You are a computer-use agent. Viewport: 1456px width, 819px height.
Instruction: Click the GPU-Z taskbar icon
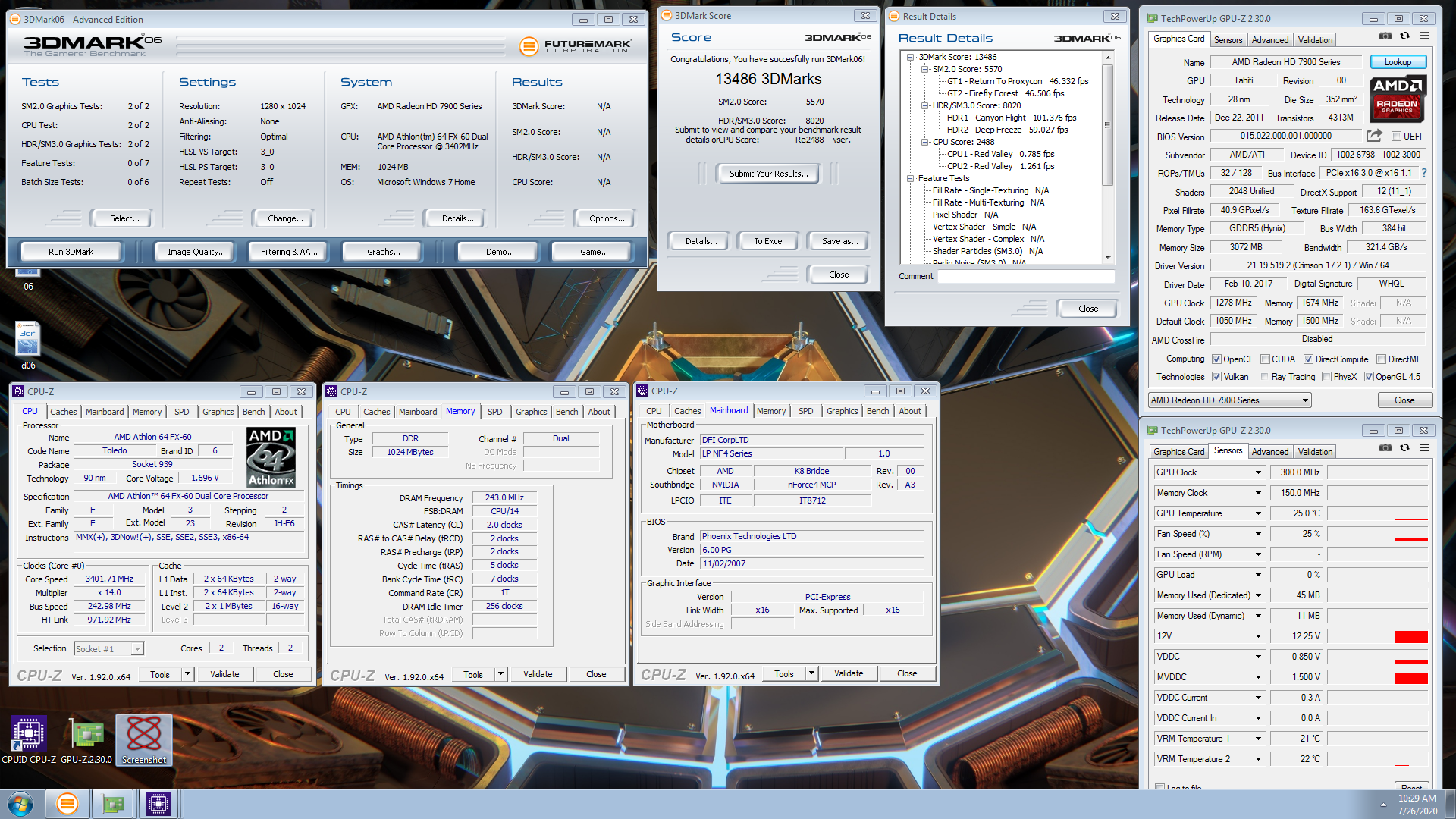(x=113, y=804)
